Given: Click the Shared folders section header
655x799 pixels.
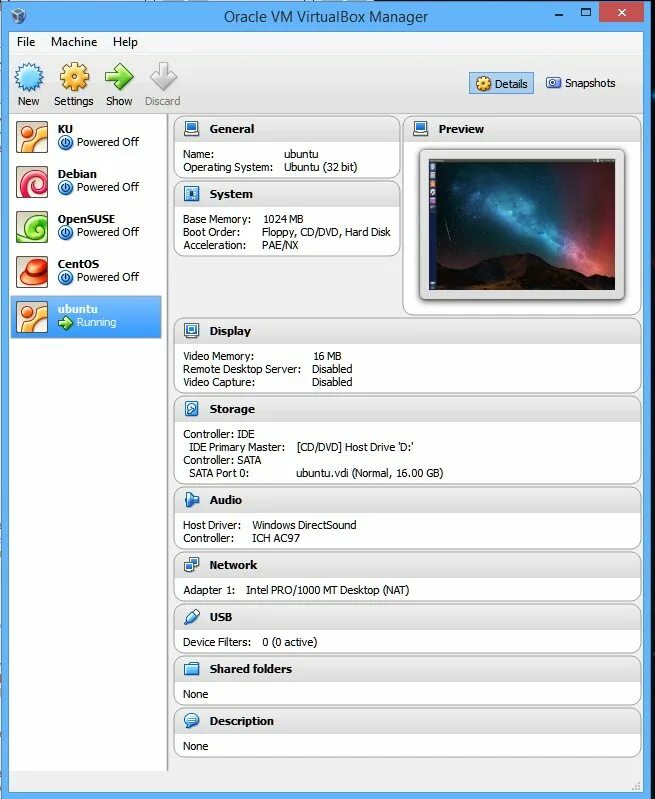Looking at the screenshot, I should pos(407,669).
